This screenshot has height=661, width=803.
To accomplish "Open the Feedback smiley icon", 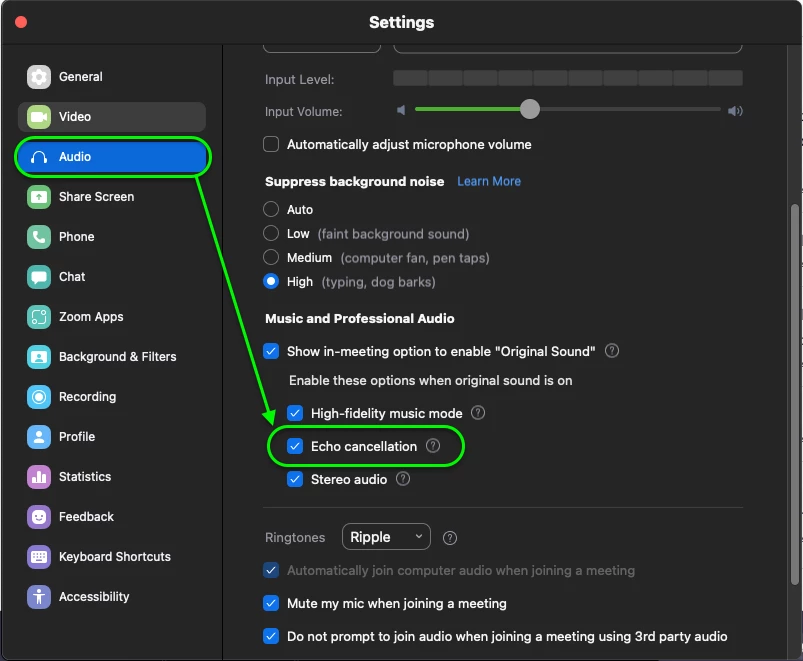I will click(x=39, y=517).
